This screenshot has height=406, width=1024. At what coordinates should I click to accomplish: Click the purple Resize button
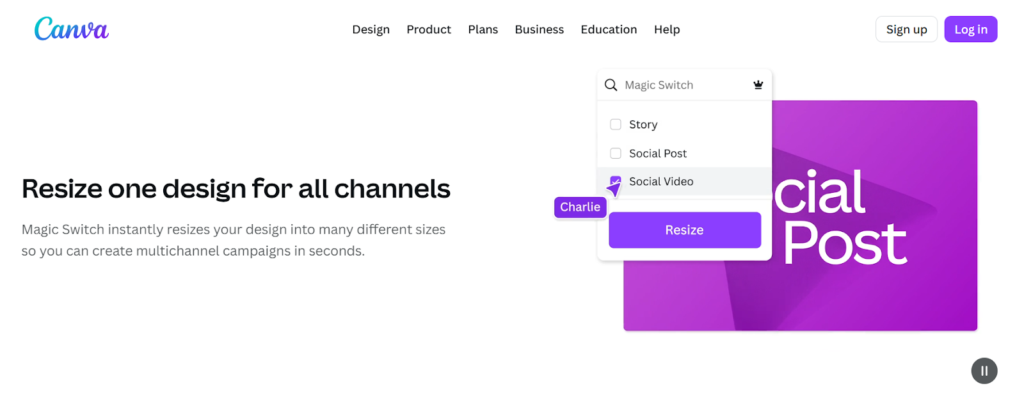684,230
